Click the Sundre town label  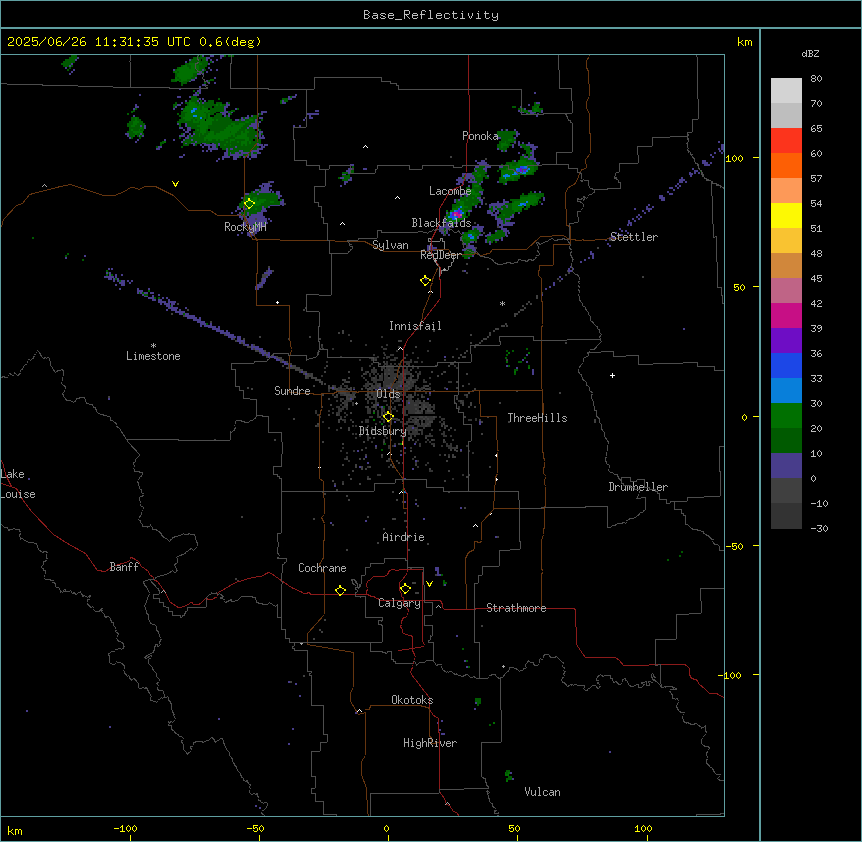coord(292,391)
